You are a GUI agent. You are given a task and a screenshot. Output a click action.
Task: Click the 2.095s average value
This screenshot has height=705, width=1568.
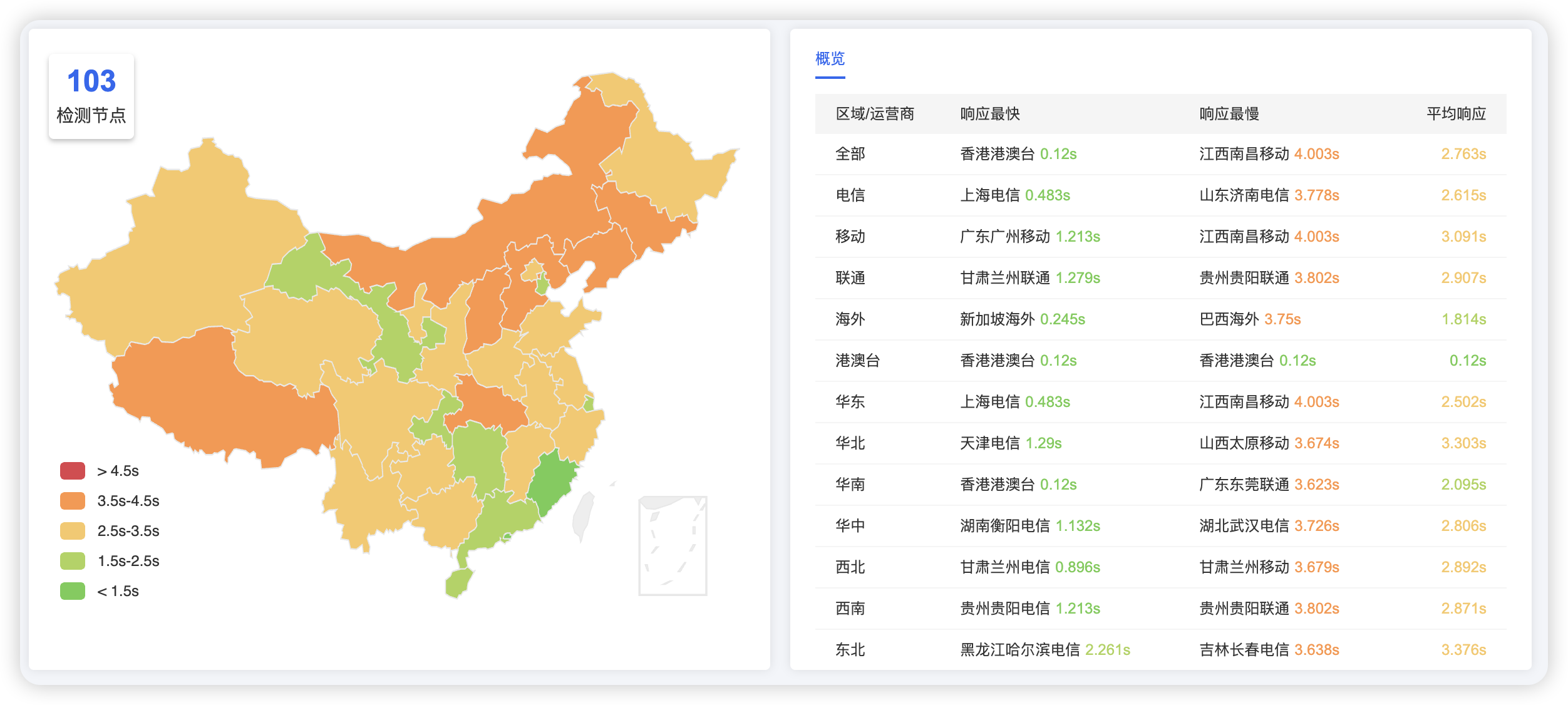pyautogui.click(x=1463, y=485)
